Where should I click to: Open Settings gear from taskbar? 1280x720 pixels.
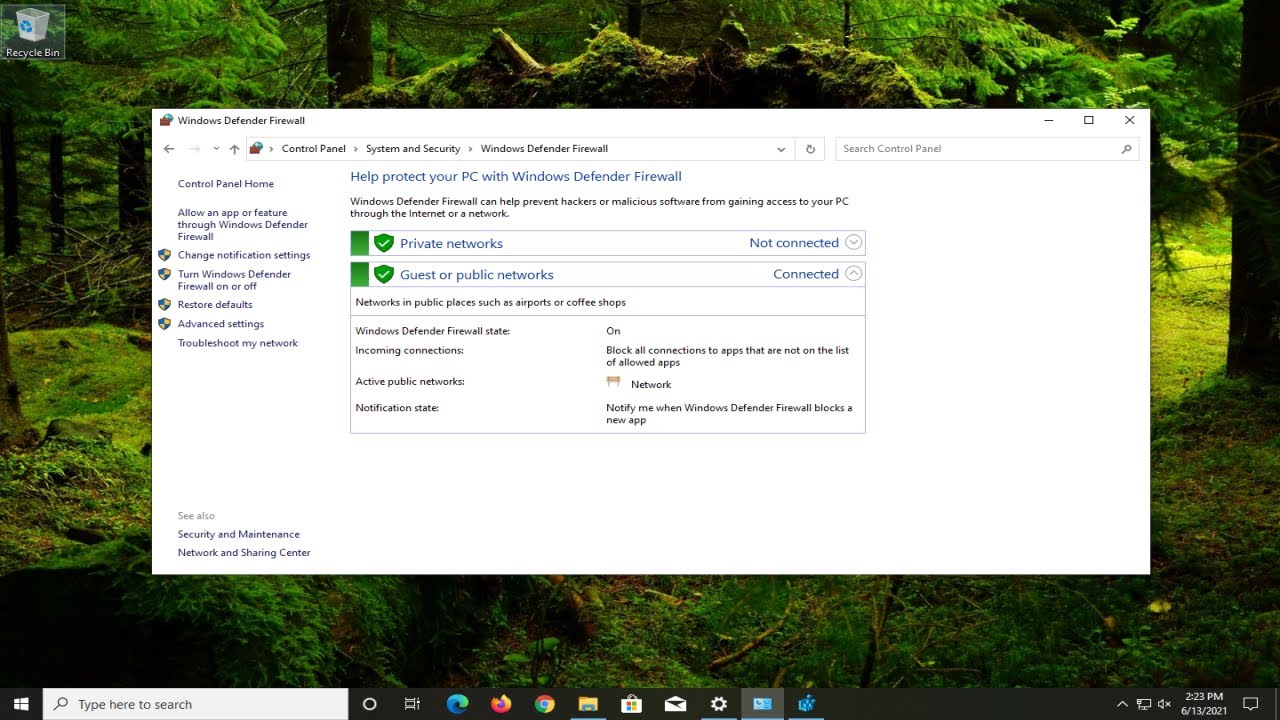tap(718, 704)
